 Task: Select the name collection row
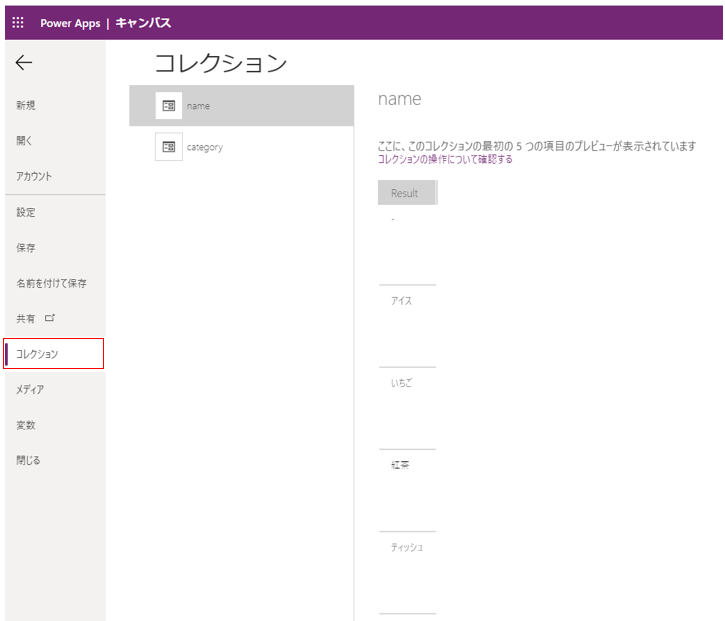click(241, 105)
